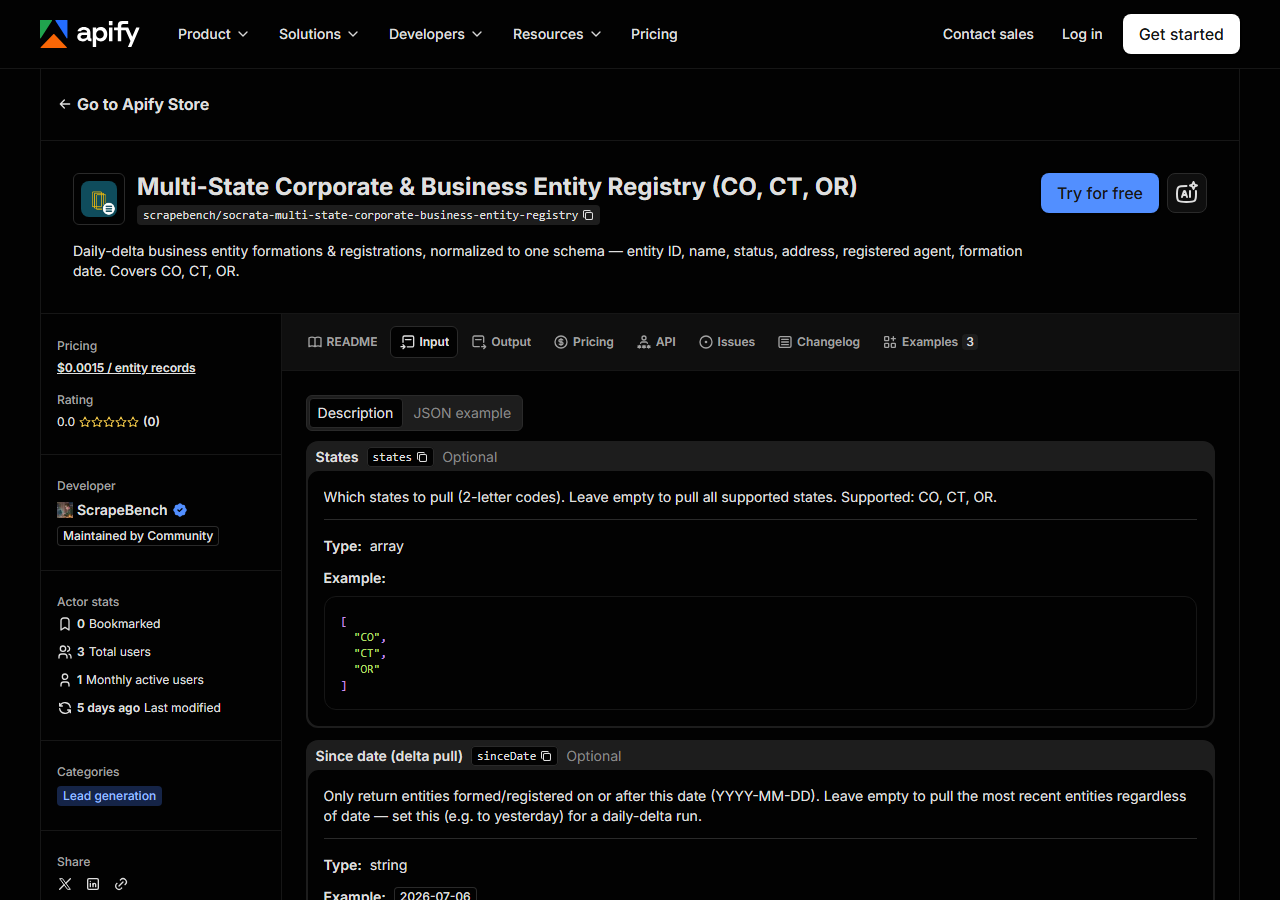
Task: Click the Total users icon
Action: [x=65, y=652]
